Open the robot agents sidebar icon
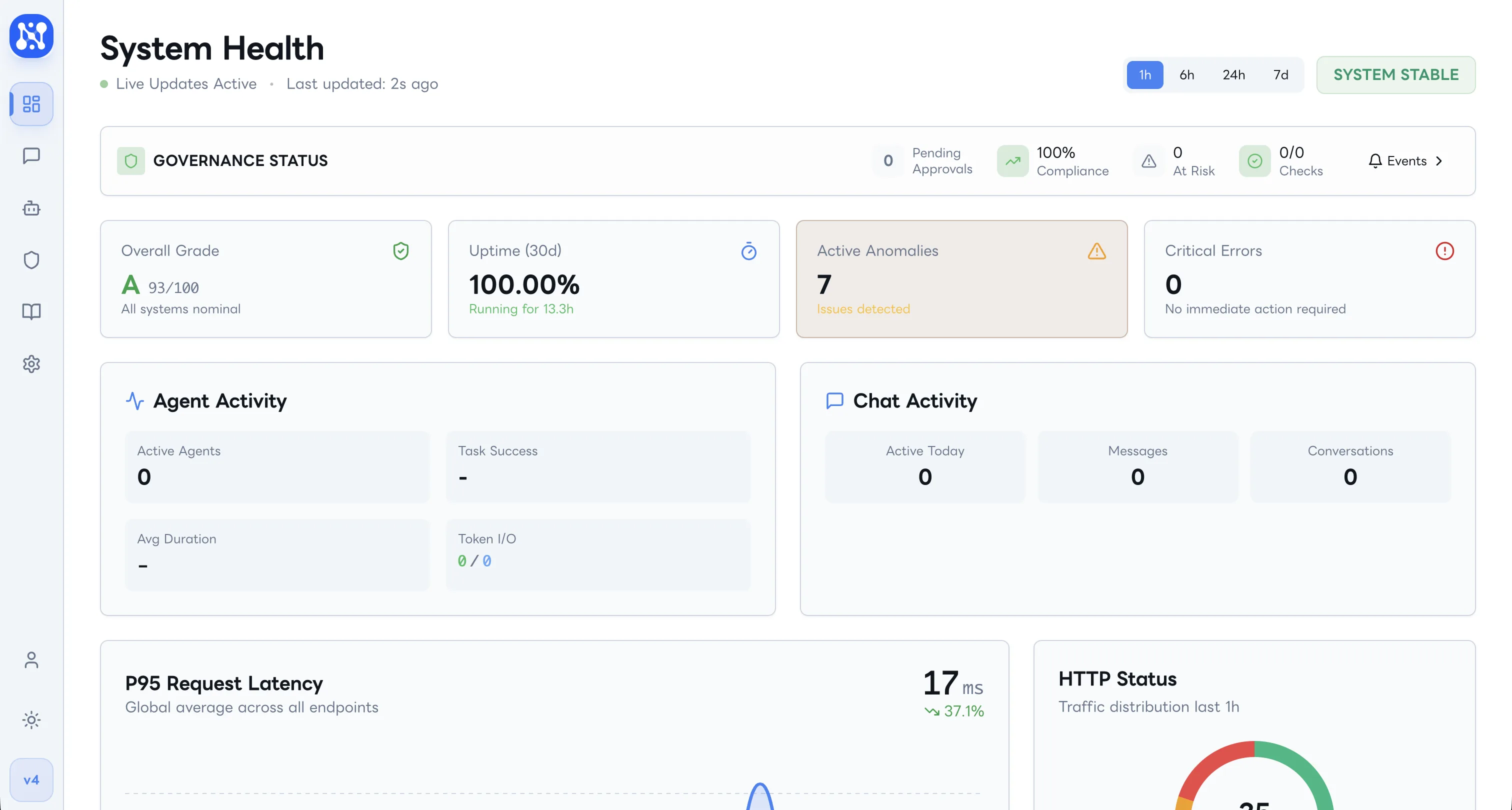The image size is (1512, 810). tap(31, 208)
